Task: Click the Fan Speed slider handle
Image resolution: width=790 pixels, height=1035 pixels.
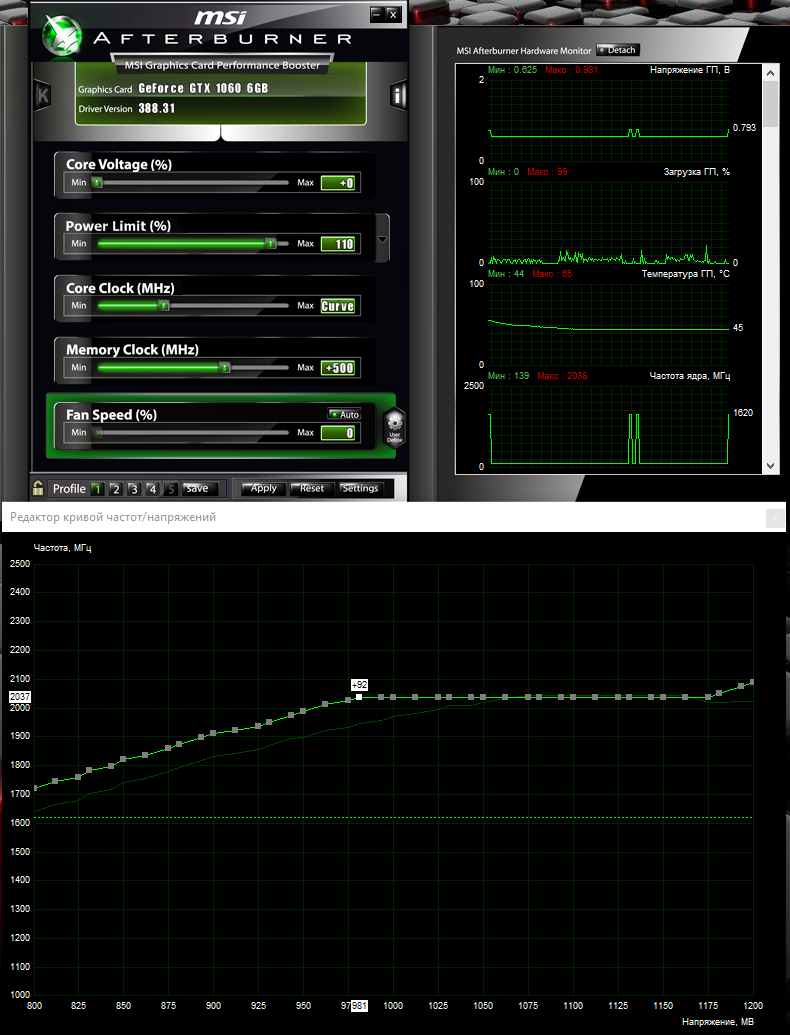Action: coord(98,433)
